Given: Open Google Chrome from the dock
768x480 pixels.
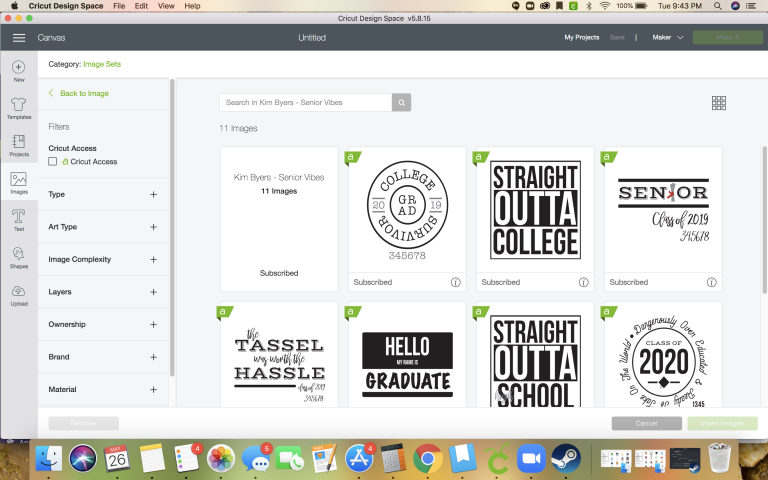Looking at the screenshot, I should (x=428, y=459).
